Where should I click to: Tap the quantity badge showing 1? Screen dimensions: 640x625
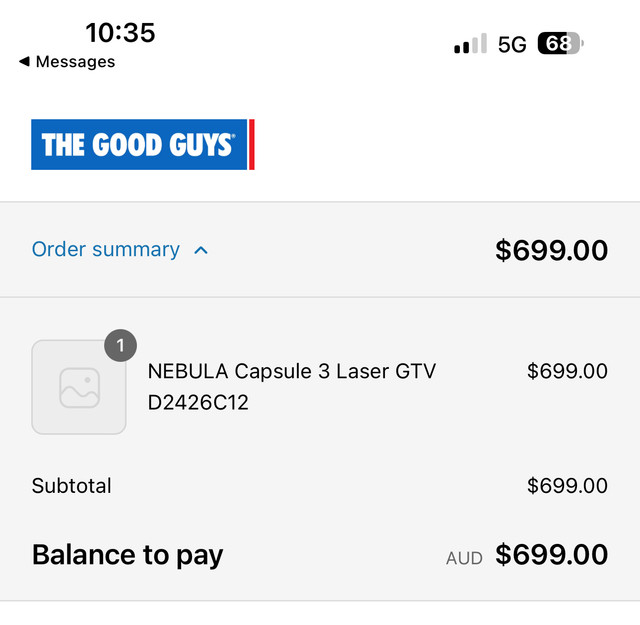point(120,345)
